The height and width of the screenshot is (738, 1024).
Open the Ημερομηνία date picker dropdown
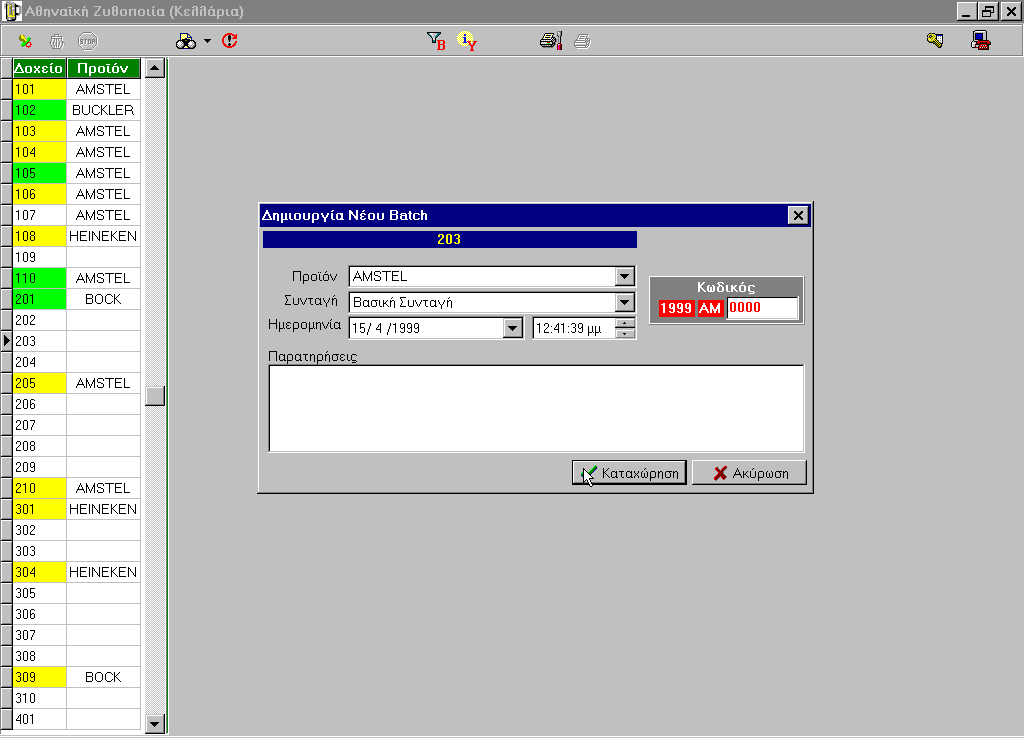click(x=512, y=328)
